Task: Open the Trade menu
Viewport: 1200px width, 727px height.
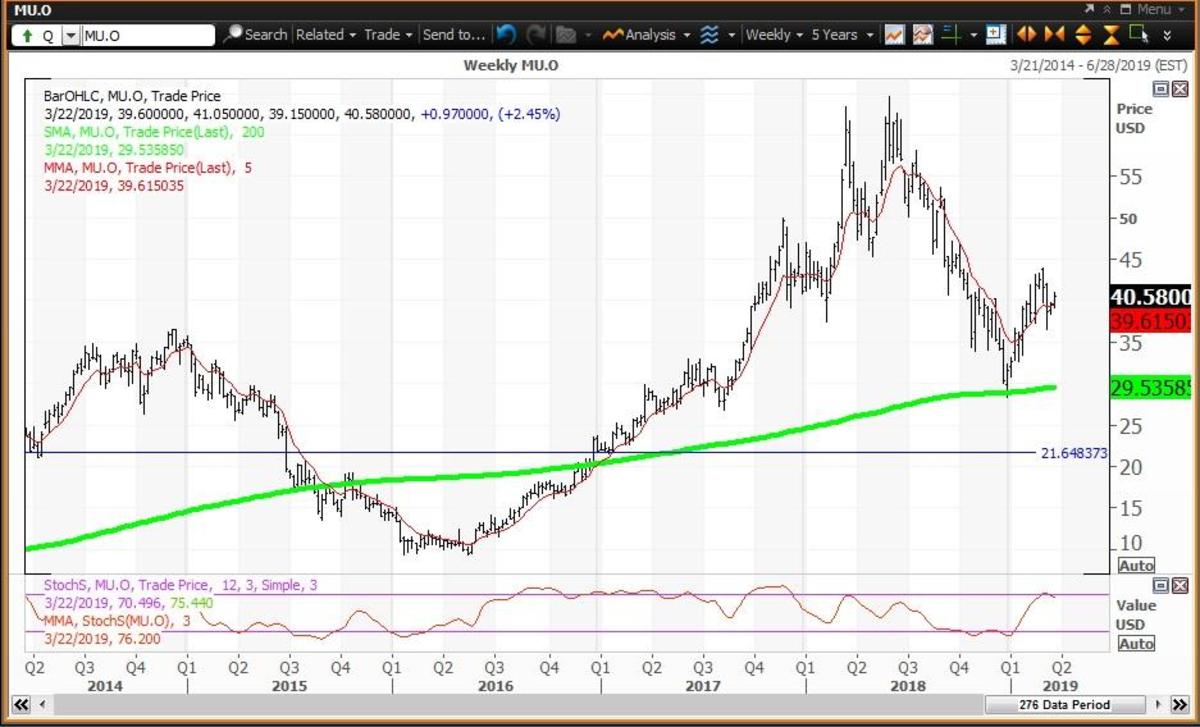Action: click(387, 35)
